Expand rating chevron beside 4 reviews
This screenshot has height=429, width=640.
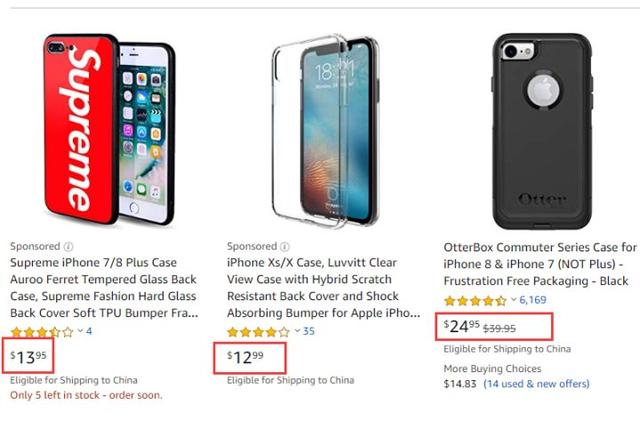pos(80,331)
